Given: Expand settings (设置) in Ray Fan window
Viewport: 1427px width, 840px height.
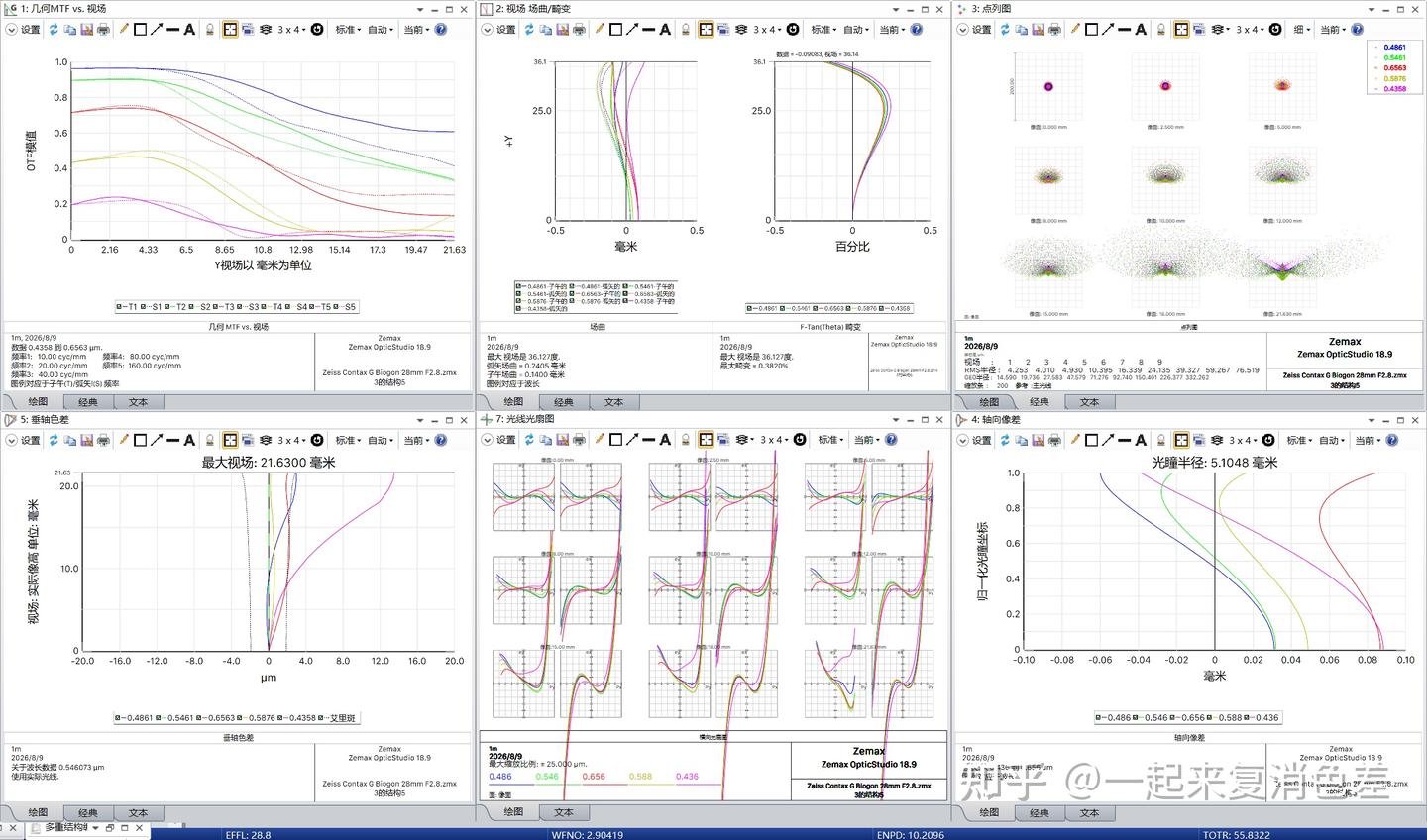Looking at the screenshot, I should [488, 440].
